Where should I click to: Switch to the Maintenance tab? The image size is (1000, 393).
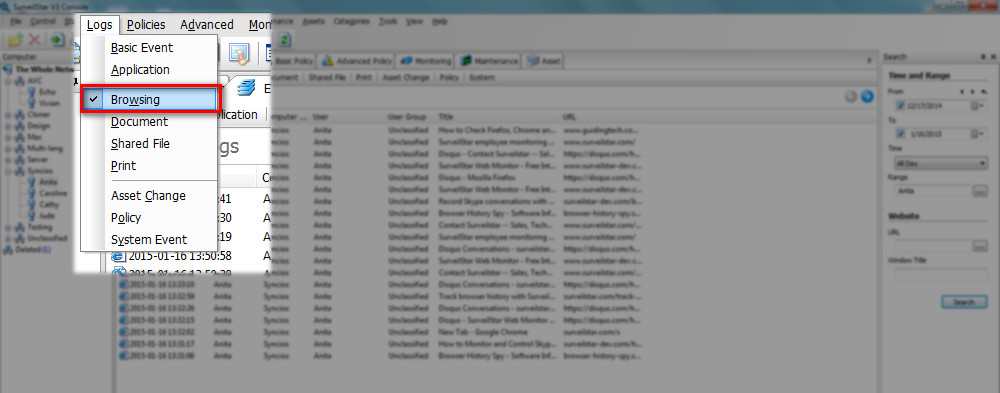pos(488,61)
